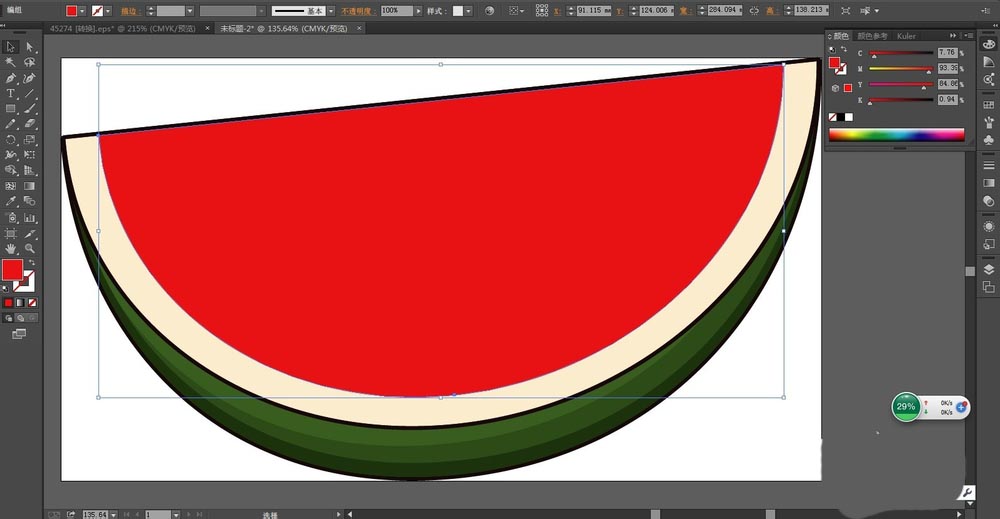This screenshot has height=519, width=1000.
Task: Open stroke weight dropdown
Action: click(190, 11)
